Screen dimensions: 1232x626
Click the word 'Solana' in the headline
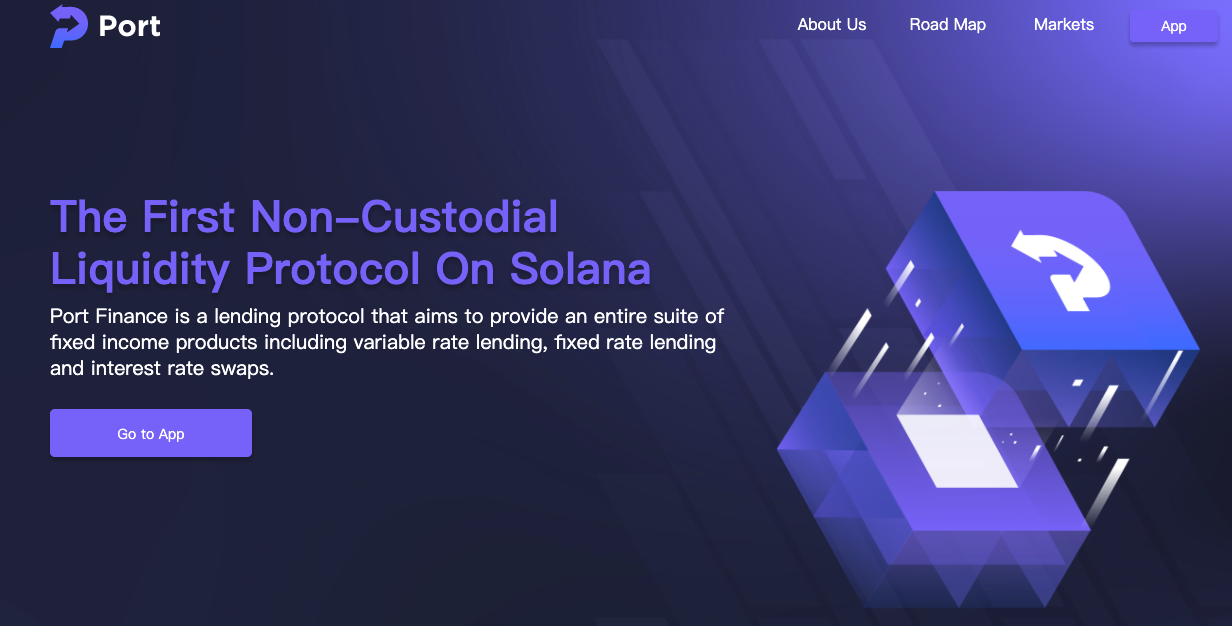tap(580, 268)
